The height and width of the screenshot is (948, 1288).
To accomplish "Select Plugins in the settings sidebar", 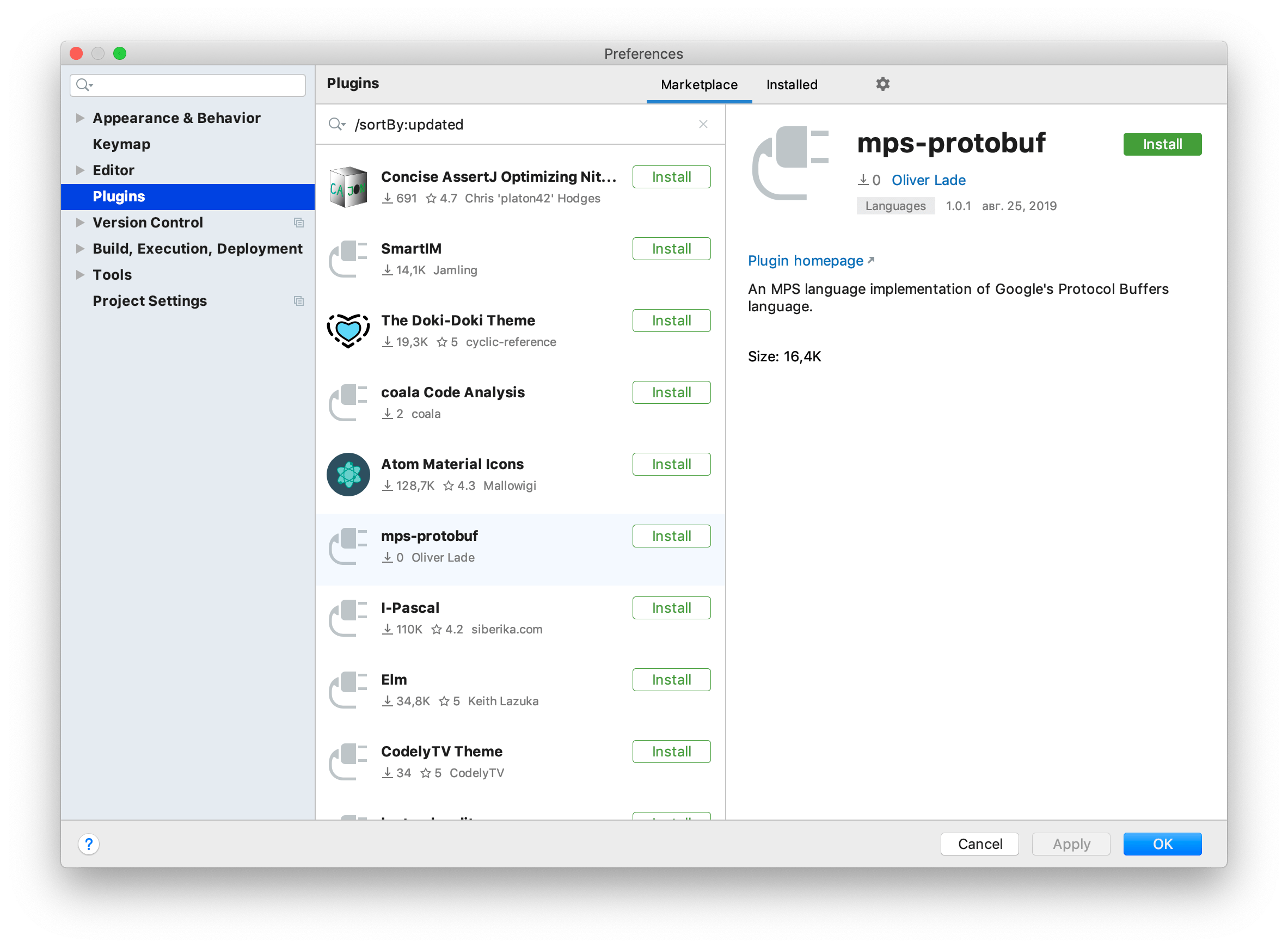I will click(x=119, y=196).
